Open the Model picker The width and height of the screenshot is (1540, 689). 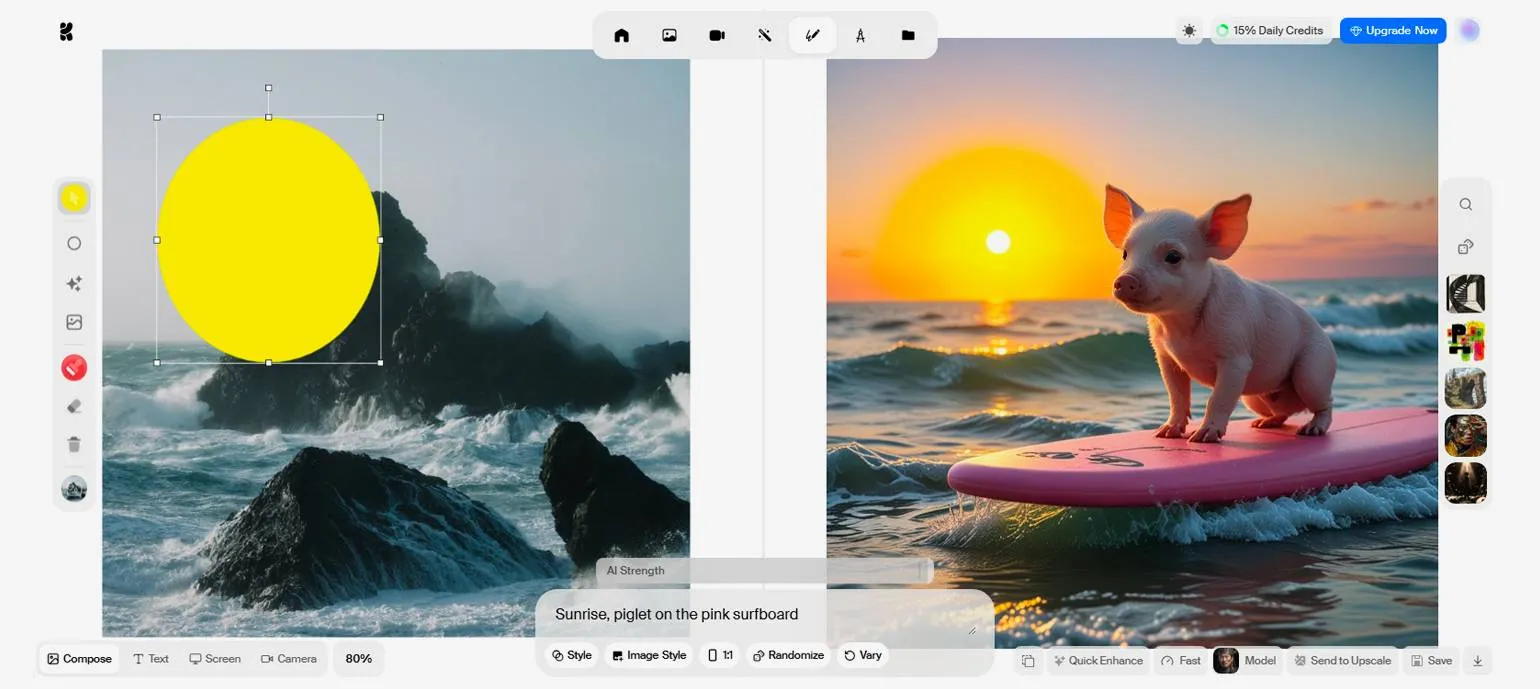(1246, 660)
